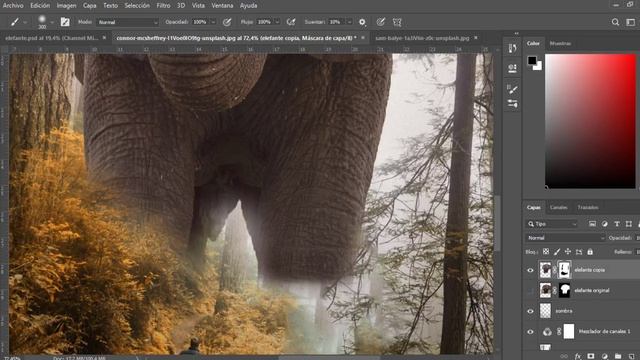The image size is (640, 360).
Task: Open the Archivo menu
Action: click(x=13, y=6)
